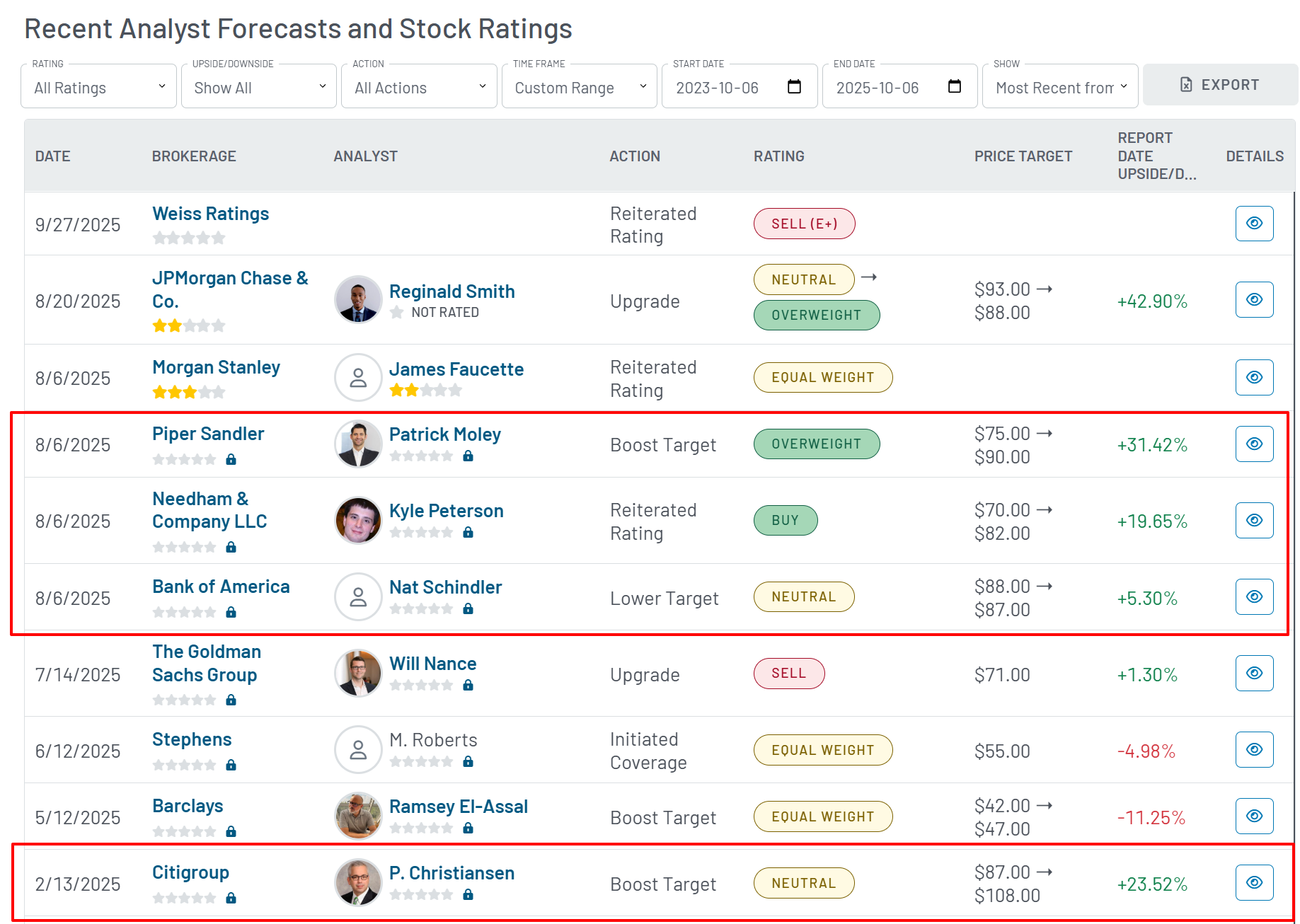The height and width of the screenshot is (924, 1300).
Task: Open the Upside/Downside Show All dropdown
Action: [259, 86]
